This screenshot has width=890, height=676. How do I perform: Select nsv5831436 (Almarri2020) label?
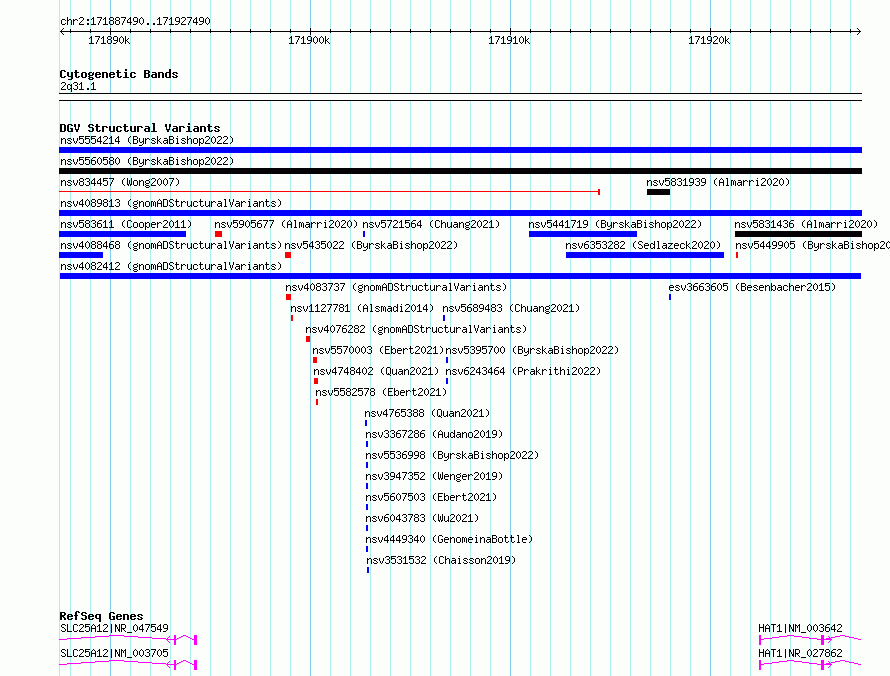click(806, 224)
